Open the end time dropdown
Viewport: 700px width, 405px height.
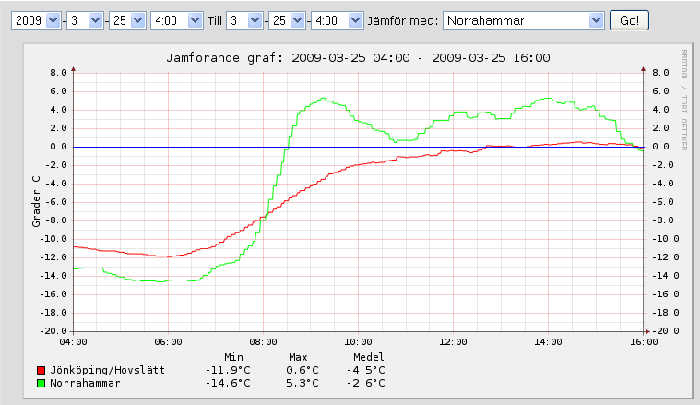pyautogui.click(x=336, y=20)
